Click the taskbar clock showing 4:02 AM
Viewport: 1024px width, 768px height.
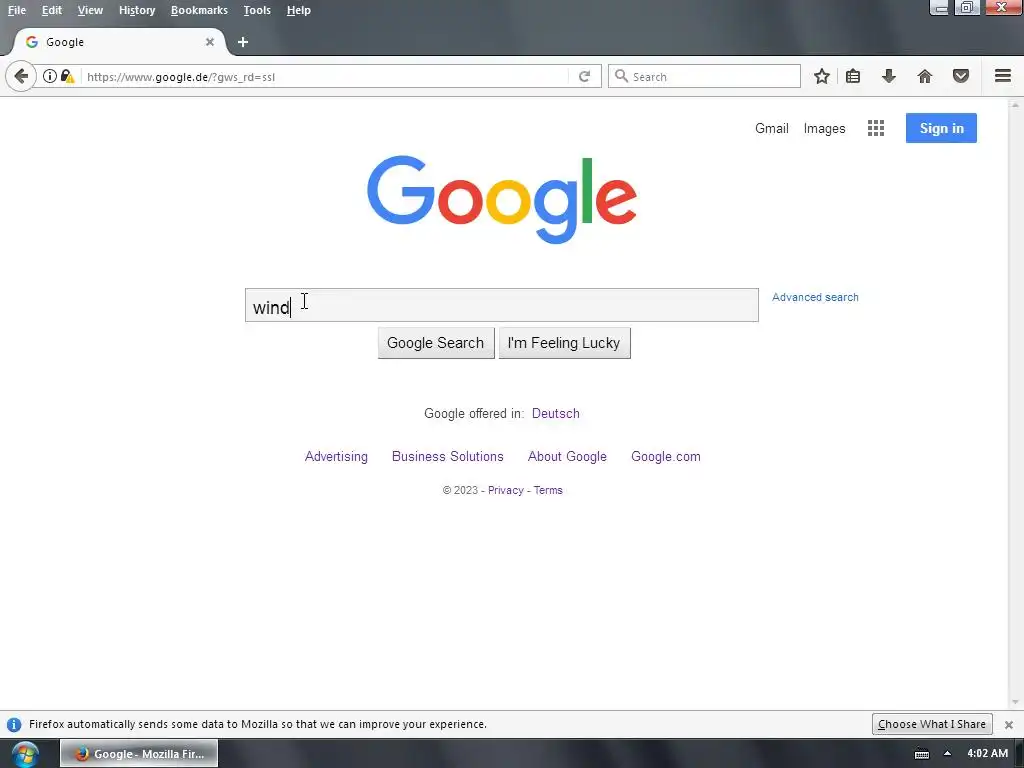click(x=987, y=754)
